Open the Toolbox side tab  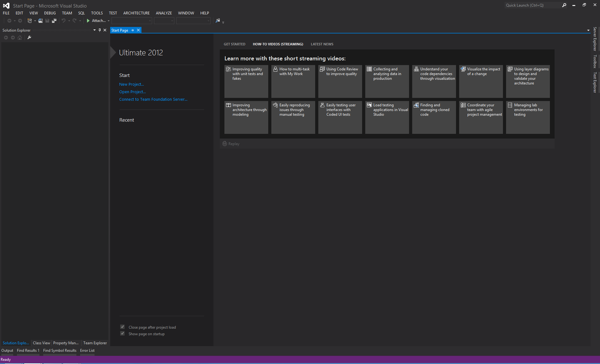595,62
